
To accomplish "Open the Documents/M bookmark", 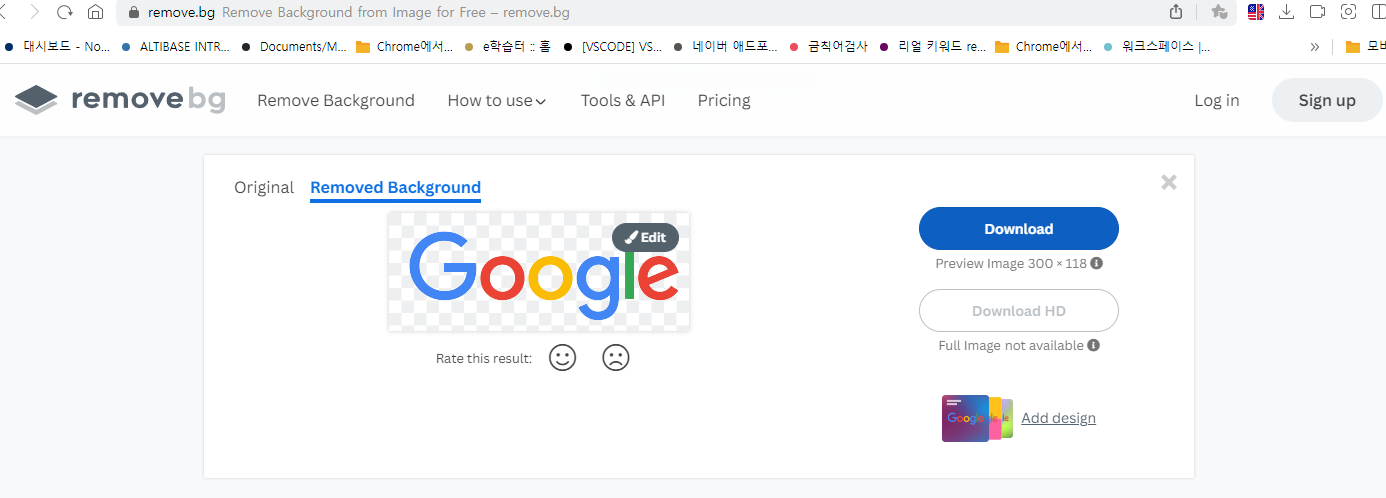I will click(x=295, y=46).
